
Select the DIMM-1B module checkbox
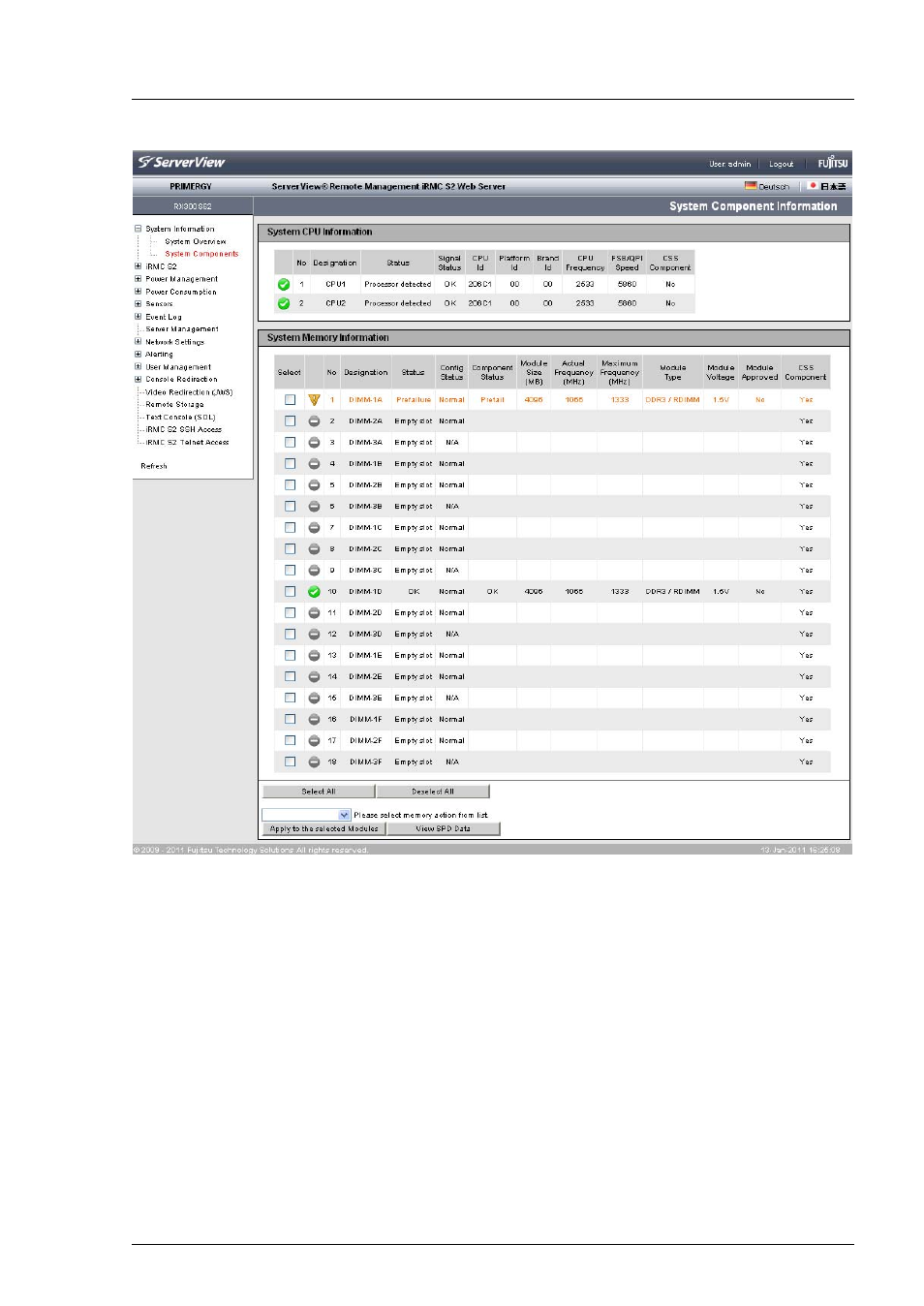click(290, 464)
